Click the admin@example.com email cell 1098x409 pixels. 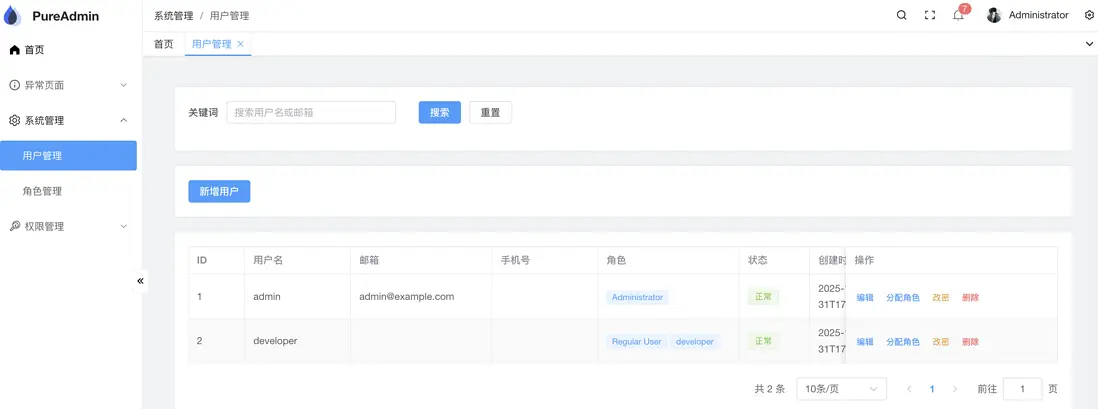pyautogui.click(x=407, y=296)
